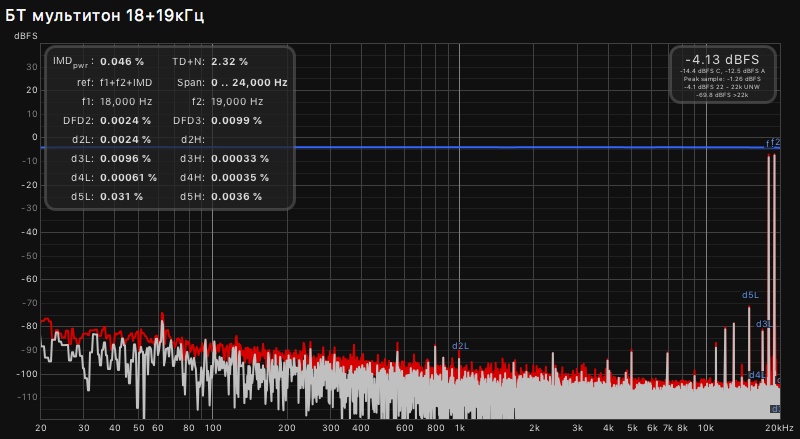This screenshot has width=800, height=439.
Task: Select the TD+N value 2.32 %
Action: 230,62
